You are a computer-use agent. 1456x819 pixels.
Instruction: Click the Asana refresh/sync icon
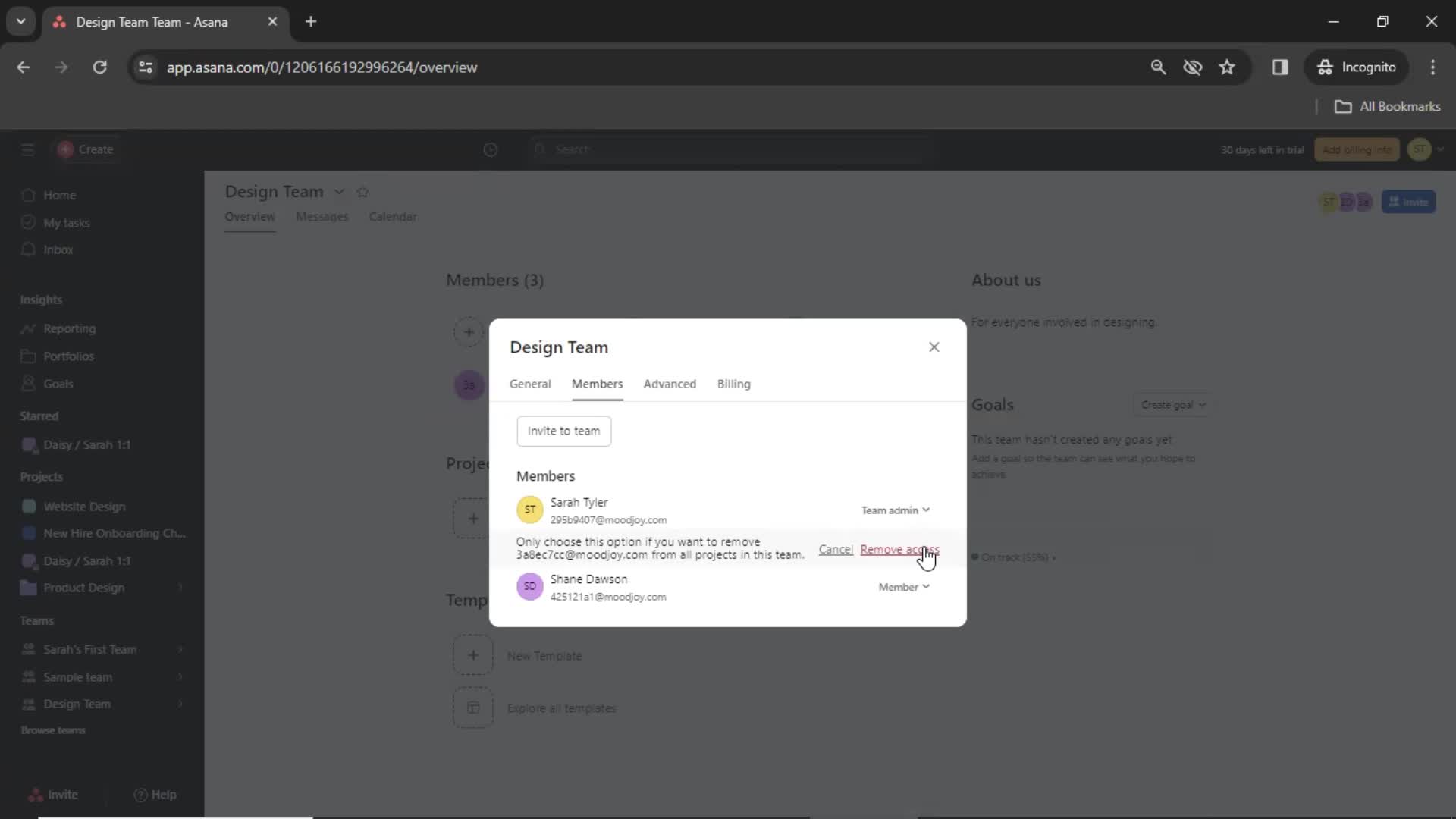coord(490,149)
